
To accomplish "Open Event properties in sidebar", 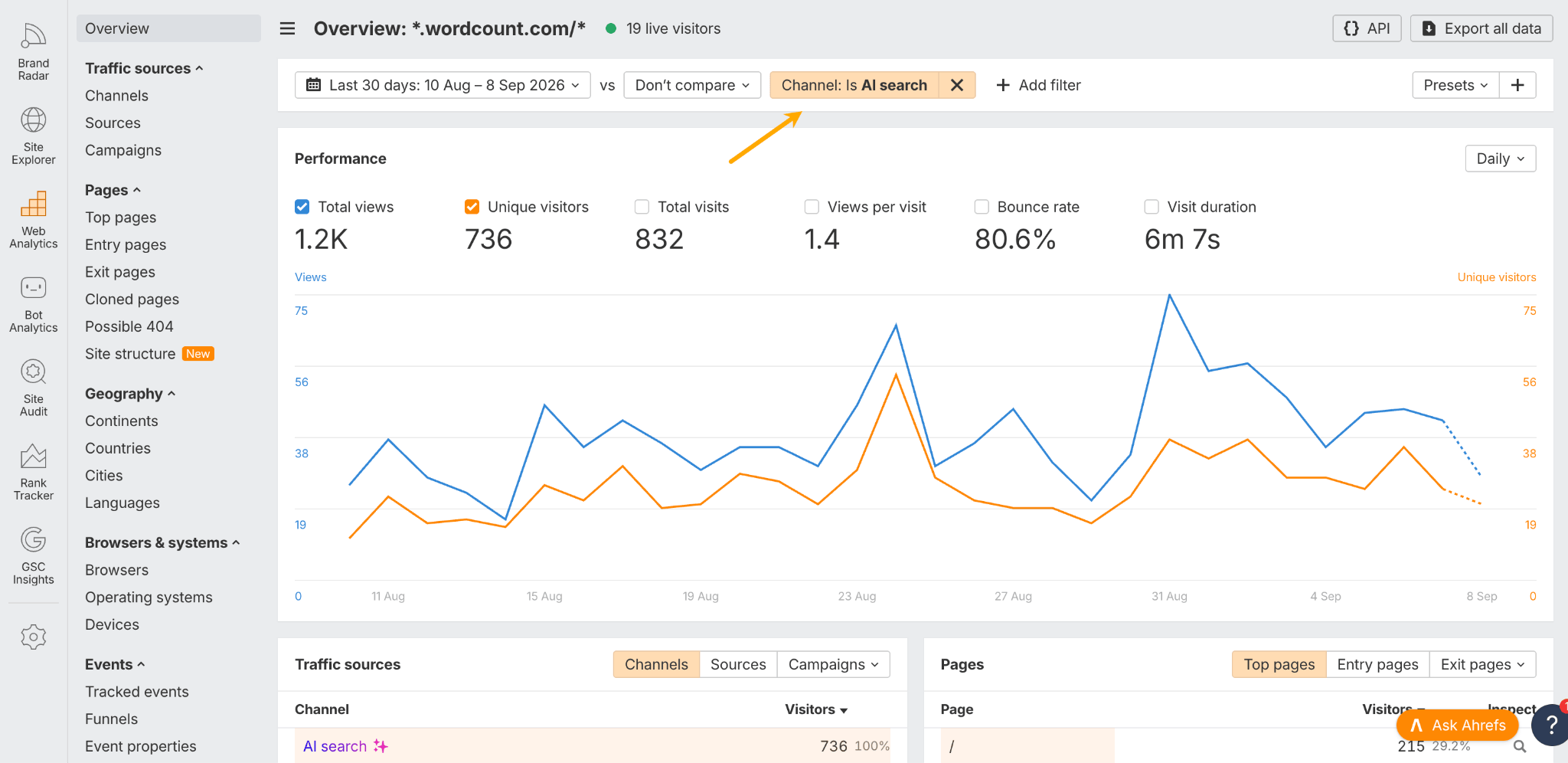I will tap(140, 746).
